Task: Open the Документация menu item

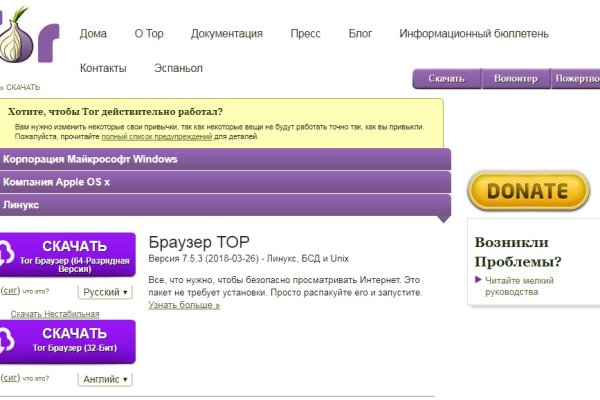Action: [226, 33]
